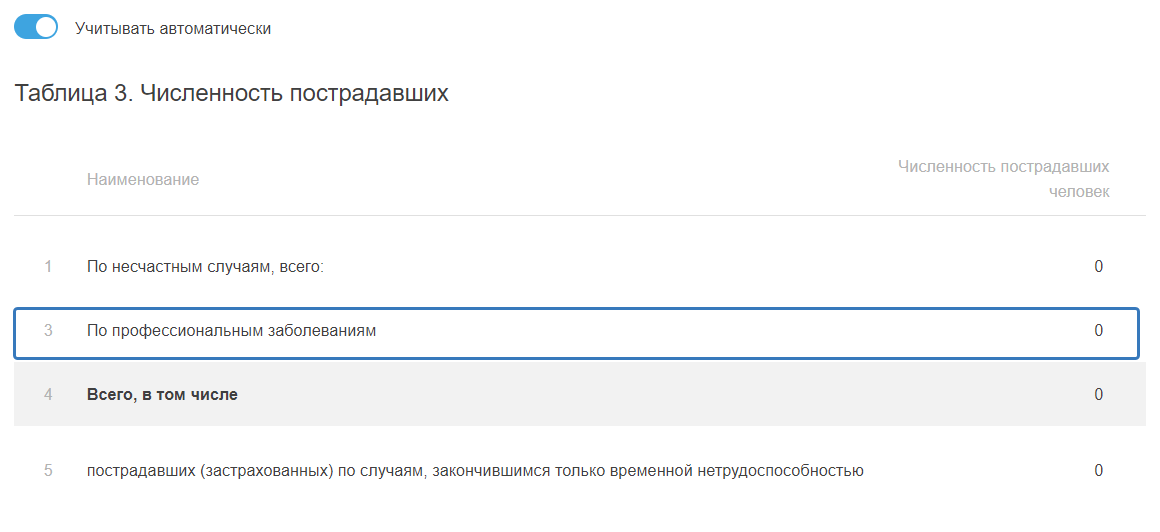Screen dimensions: 1160x532
Task: Click the "Учитывать автоматически" label text
Action: click(x=173, y=28)
